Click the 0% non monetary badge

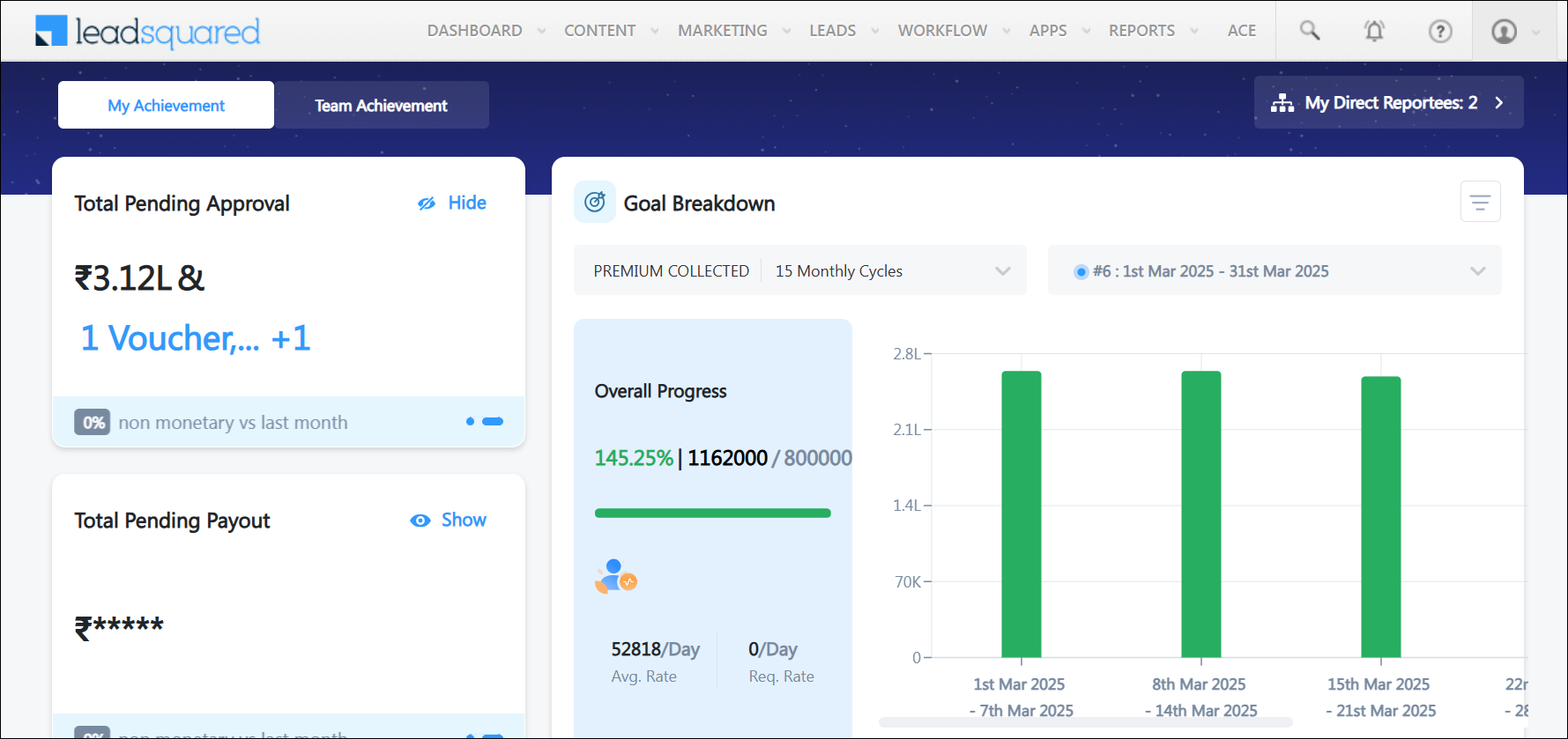coord(93,423)
